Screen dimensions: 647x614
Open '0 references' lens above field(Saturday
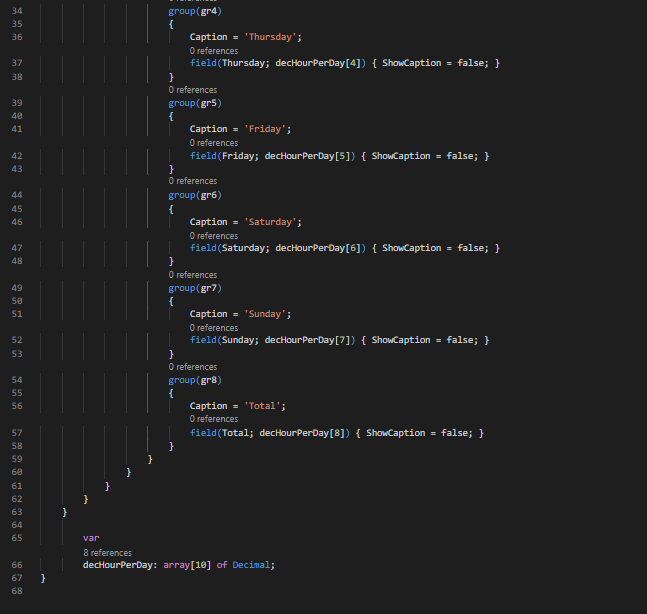[x=214, y=236]
